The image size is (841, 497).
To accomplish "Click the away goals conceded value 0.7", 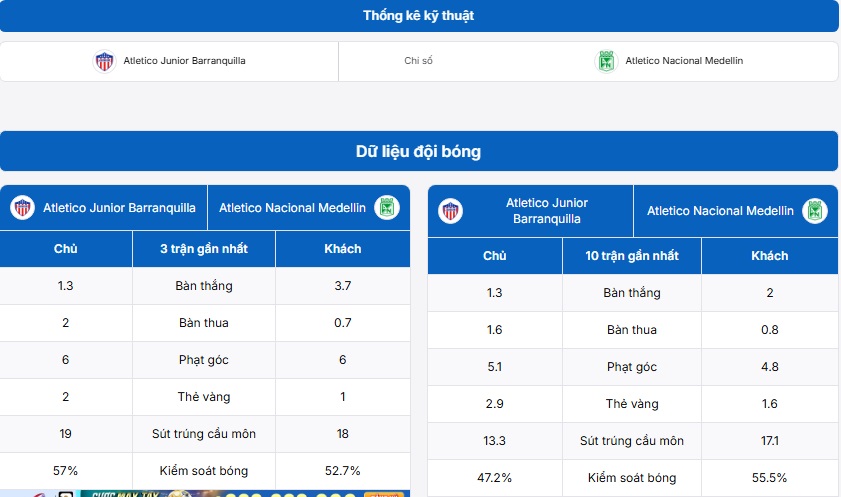I will [343, 323].
